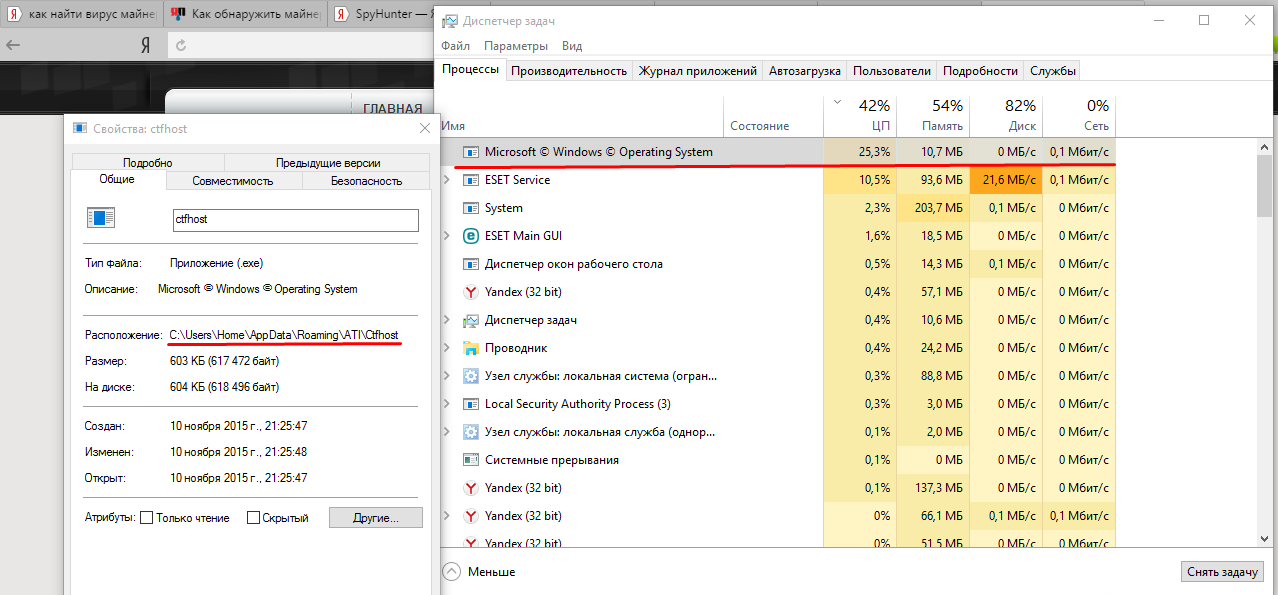Expand Узел службы: локальная служба row

pos(447,432)
